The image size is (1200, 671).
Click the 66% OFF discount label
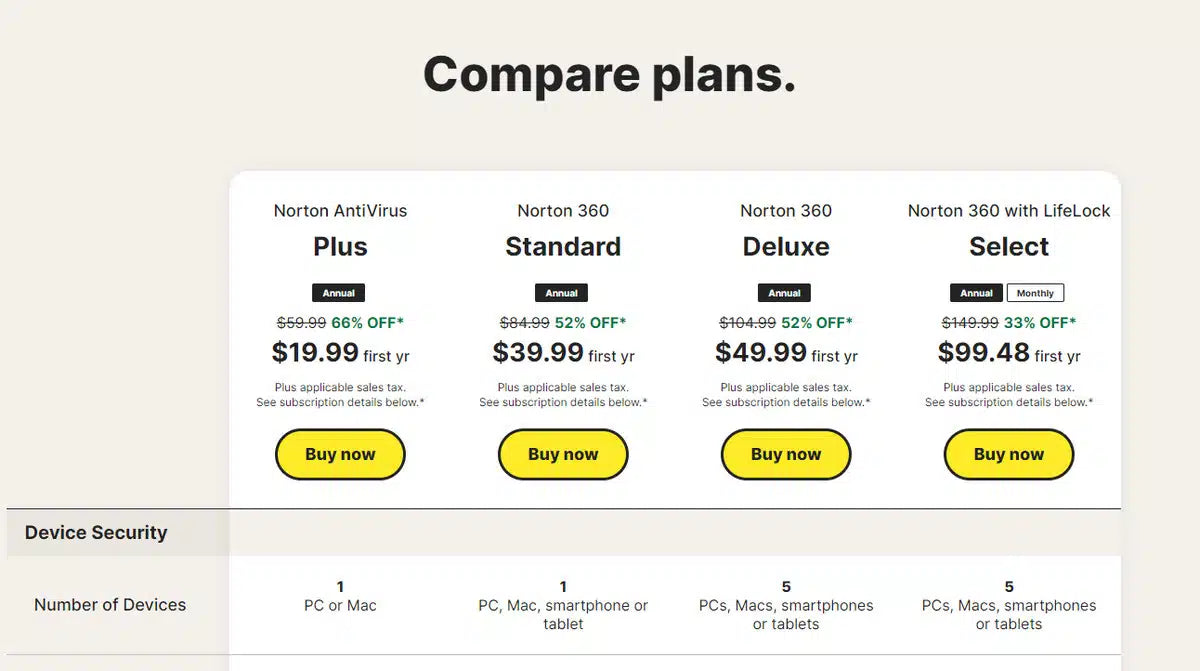[367, 323]
